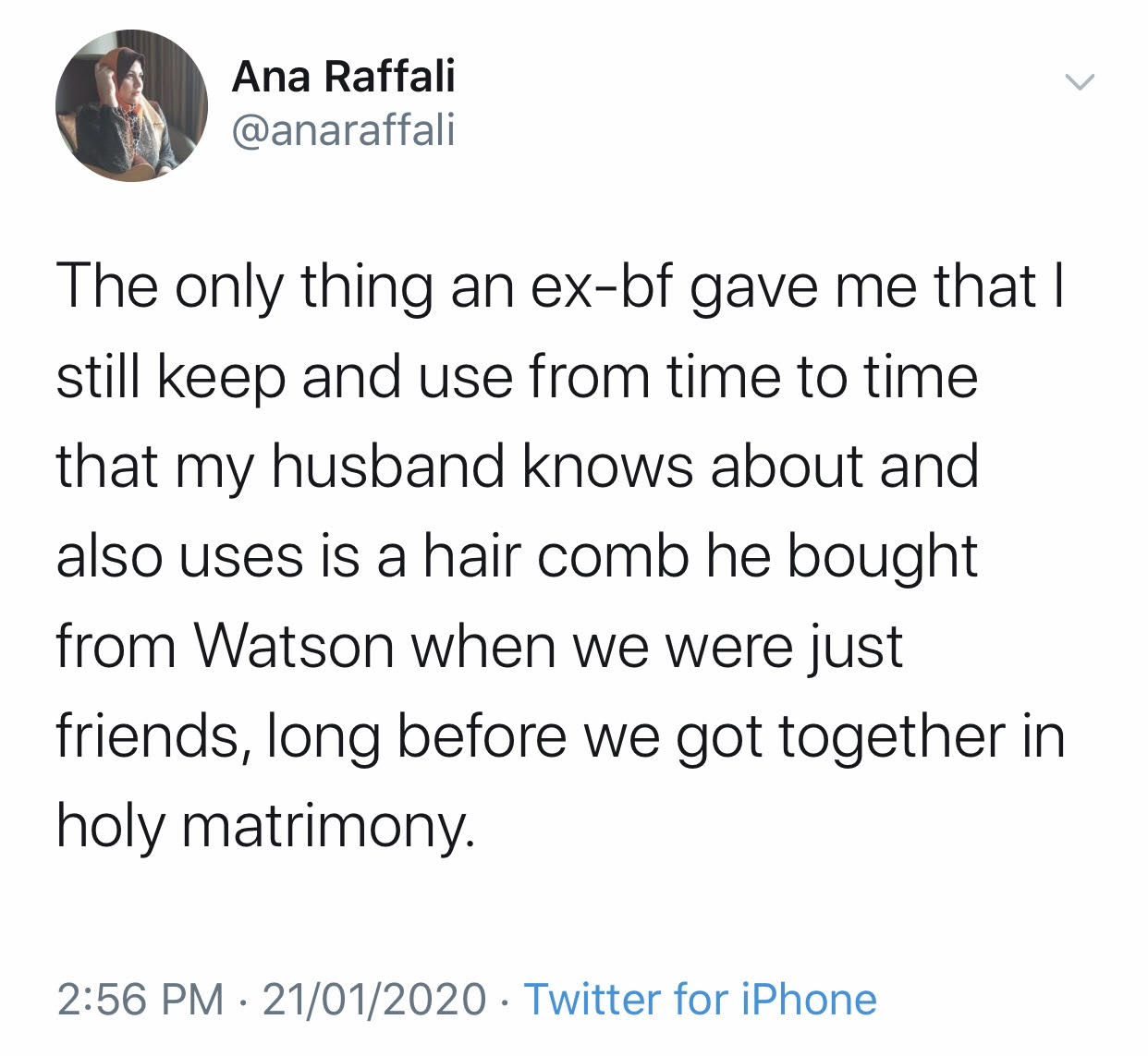The image size is (1148, 1056).
Task: Open the @anaraffali handle link
Action: (343, 130)
